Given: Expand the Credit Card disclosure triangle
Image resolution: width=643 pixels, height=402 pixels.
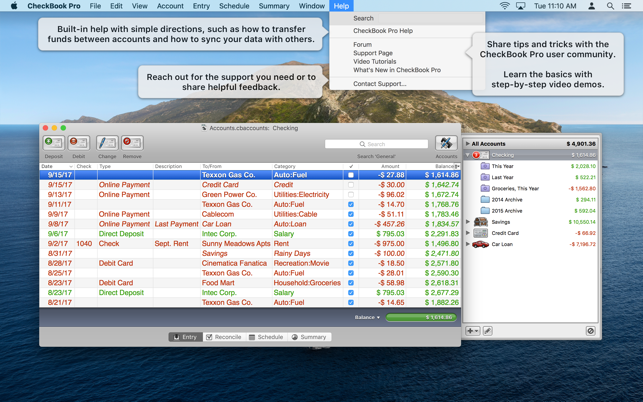Looking at the screenshot, I should click(x=467, y=233).
